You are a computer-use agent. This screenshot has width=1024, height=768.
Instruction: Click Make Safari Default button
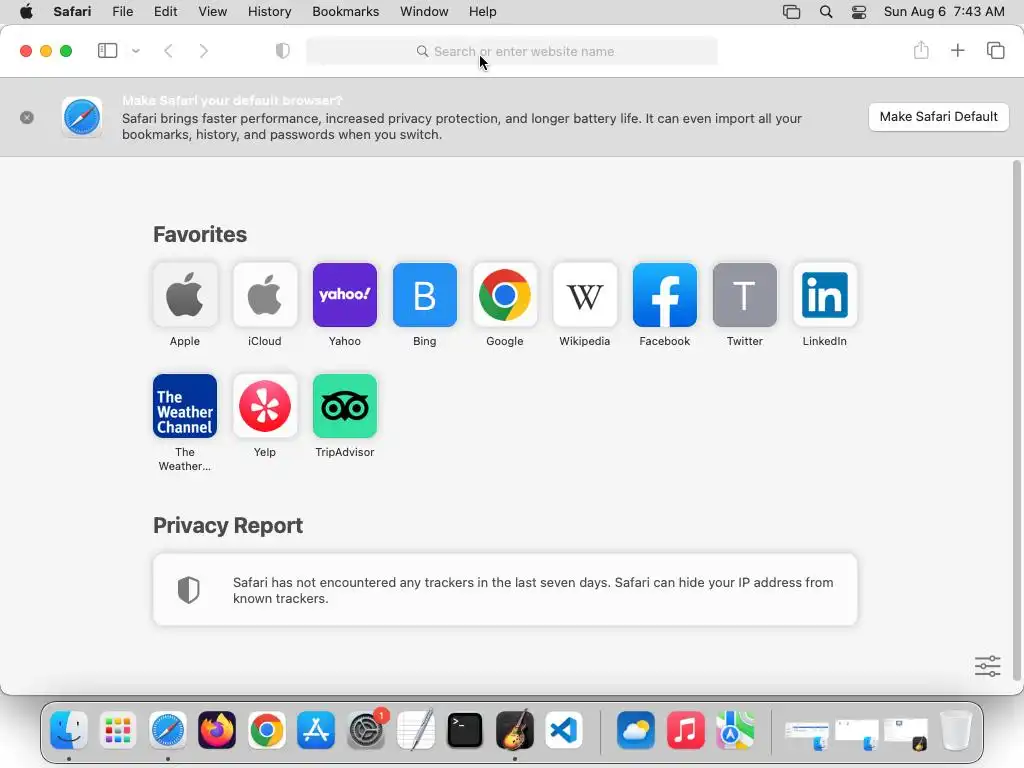pos(938,117)
